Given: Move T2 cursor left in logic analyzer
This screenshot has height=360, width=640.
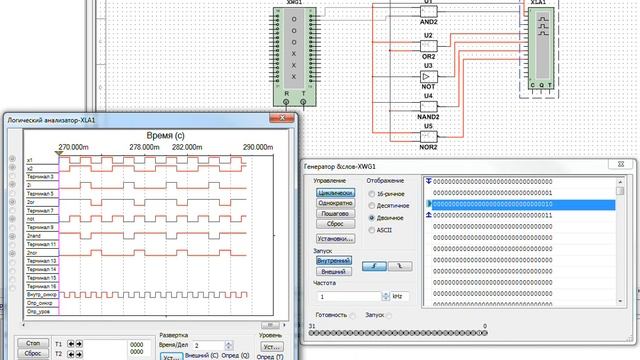Looking at the screenshot, I should pyautogui.click(x=71, y=354).
